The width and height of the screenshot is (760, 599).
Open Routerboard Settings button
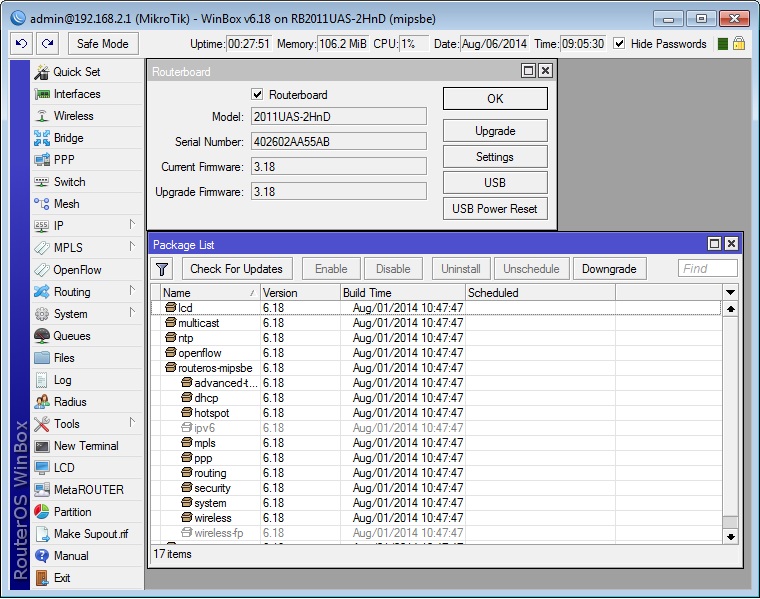[495, 157]
